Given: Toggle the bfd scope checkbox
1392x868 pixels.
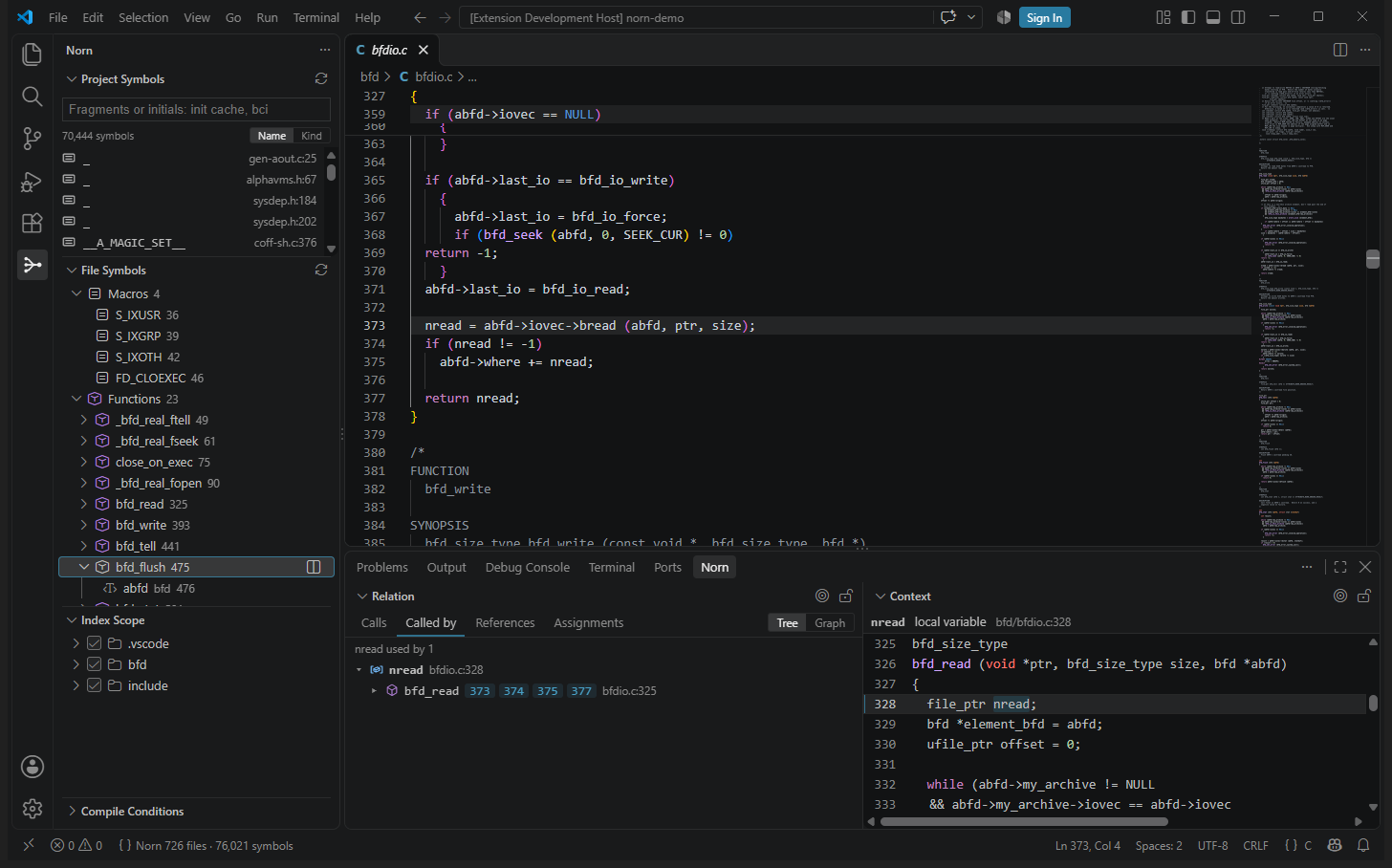Looking at the screenshot, I should (x=94, y=664).
